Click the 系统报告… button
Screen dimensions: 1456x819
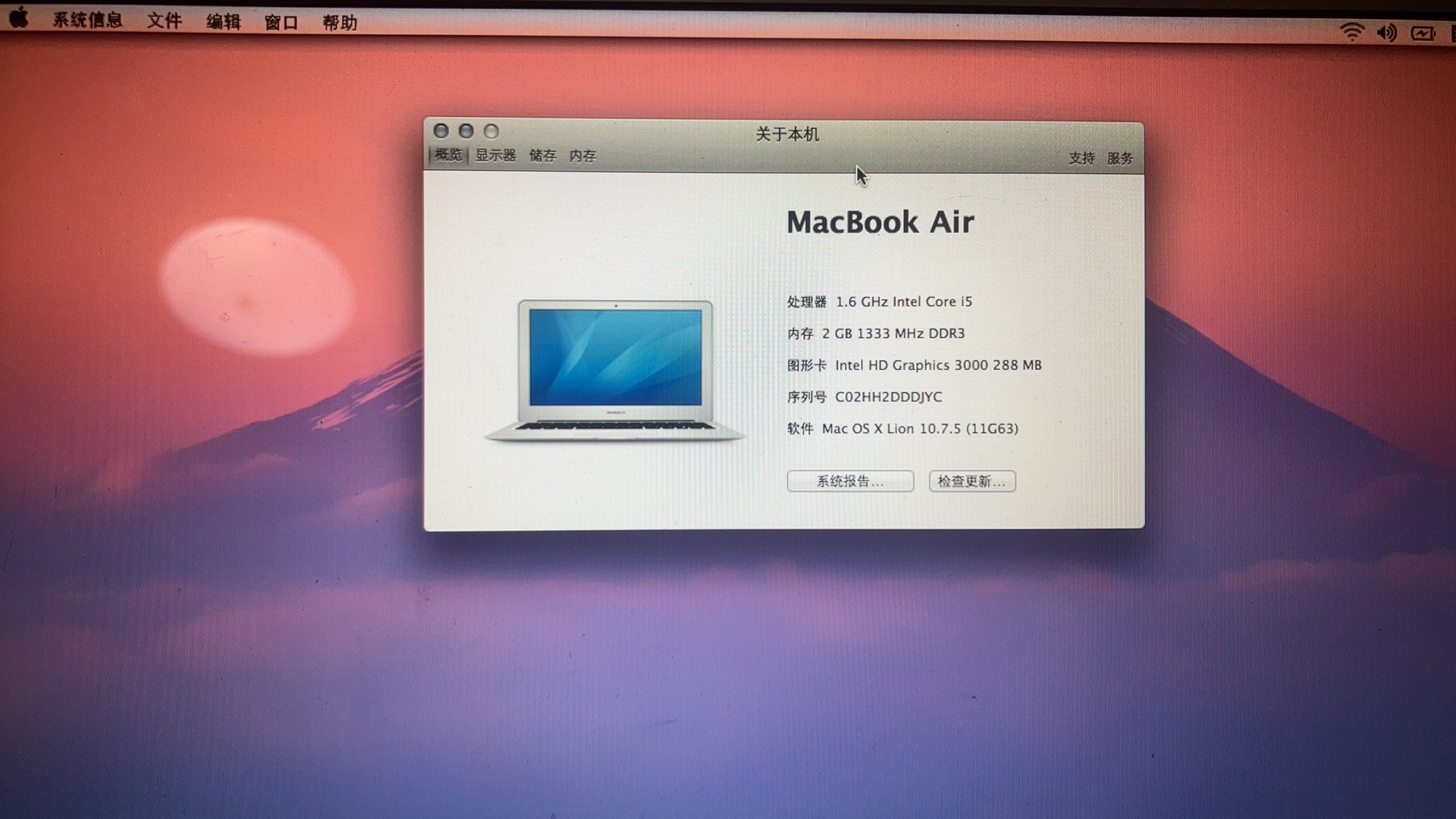(850, 482)
